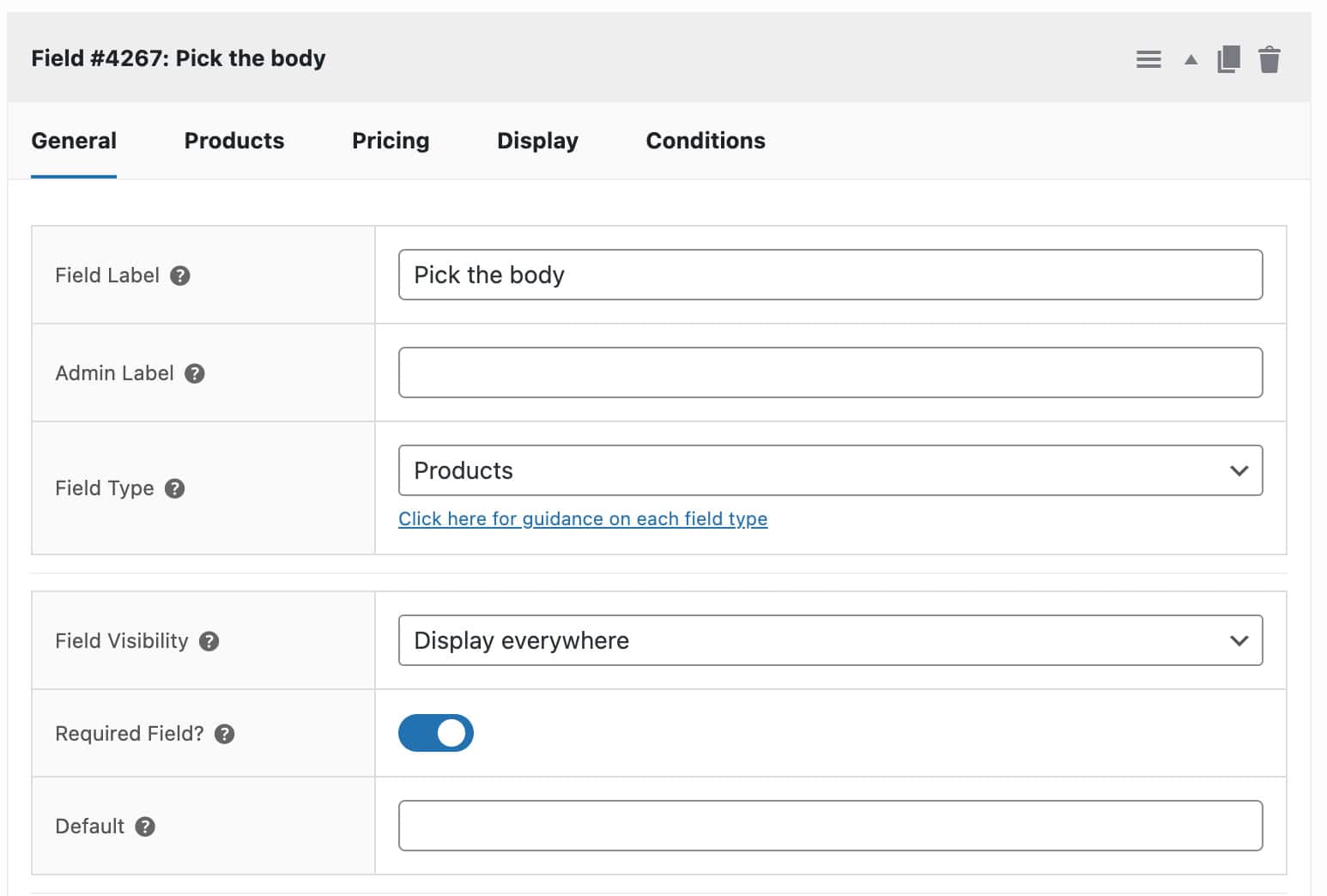View help for Field Type
Screen dimensions: 1327x896
174,488
